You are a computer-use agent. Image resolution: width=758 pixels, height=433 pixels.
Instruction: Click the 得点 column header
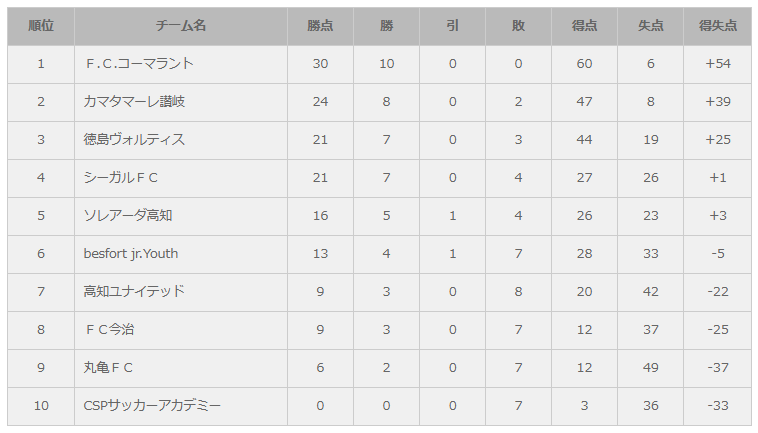(x=584, y=26)
